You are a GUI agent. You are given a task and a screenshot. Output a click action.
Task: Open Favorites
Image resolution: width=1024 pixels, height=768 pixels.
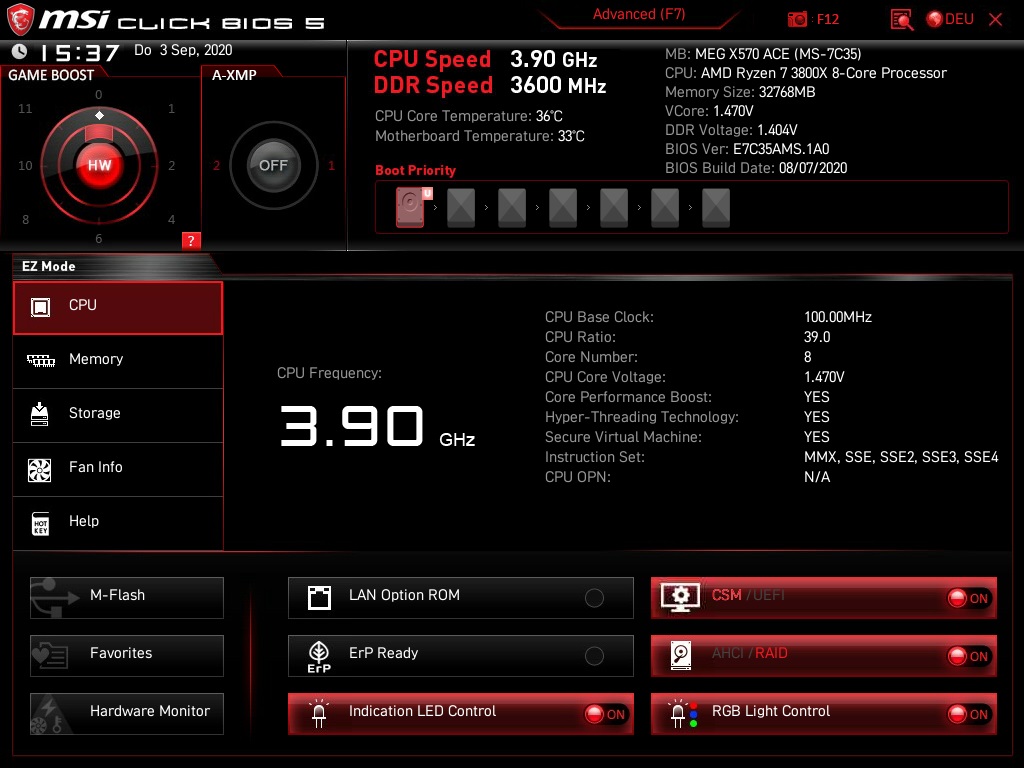point(127,656)
